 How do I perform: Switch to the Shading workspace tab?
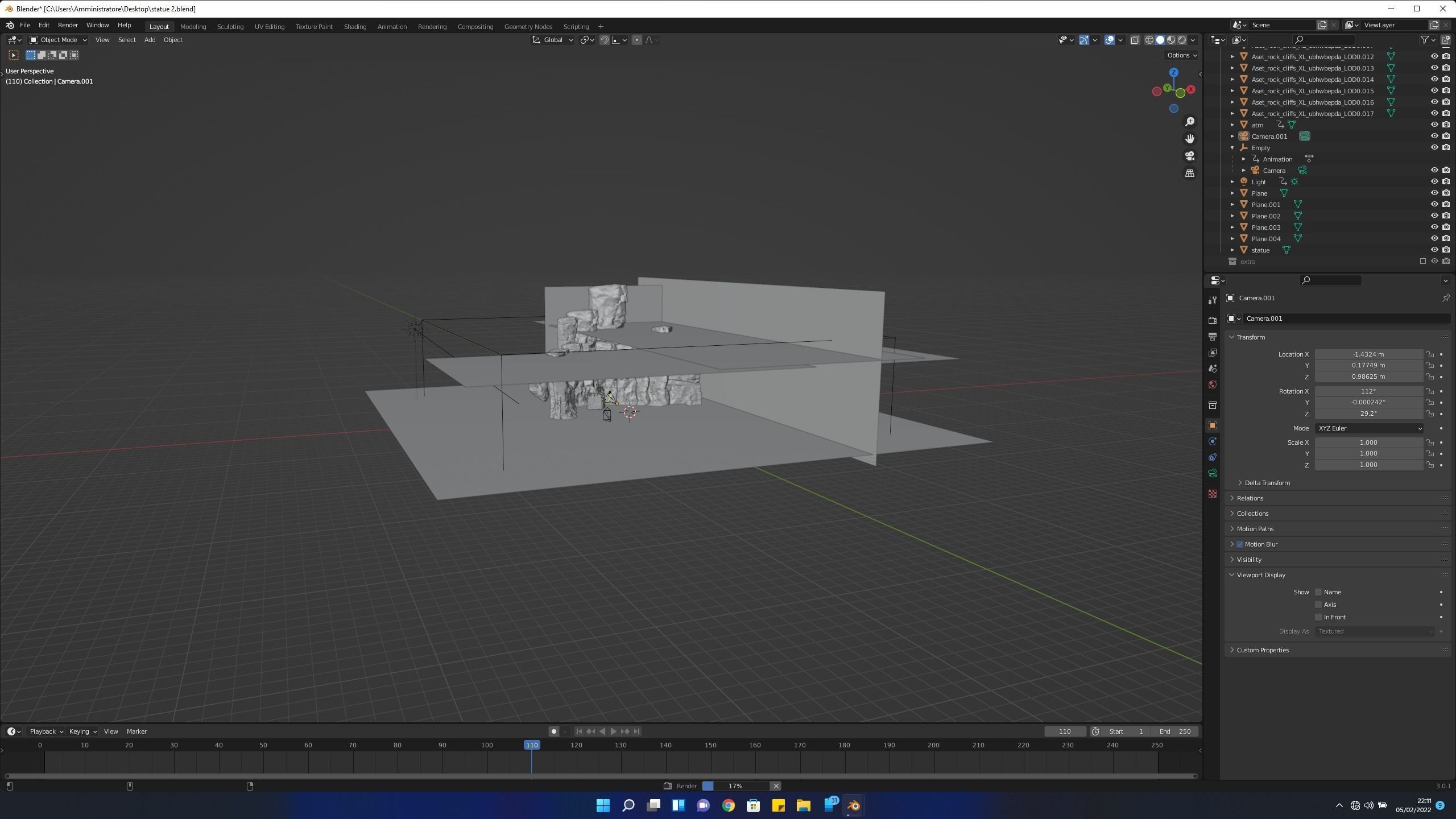point(355,27)
